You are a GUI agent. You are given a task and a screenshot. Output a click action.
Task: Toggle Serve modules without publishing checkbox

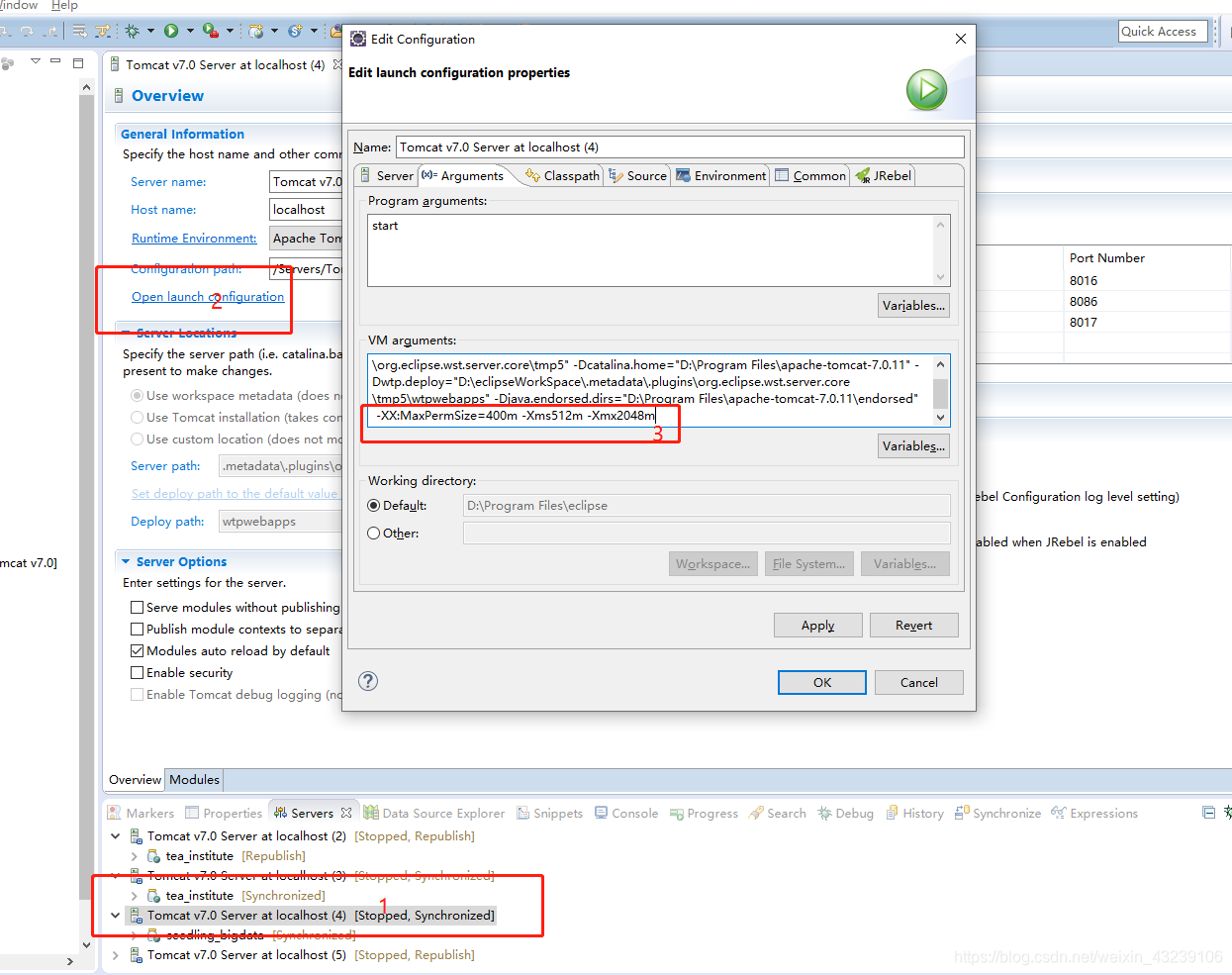coord(138,608)
